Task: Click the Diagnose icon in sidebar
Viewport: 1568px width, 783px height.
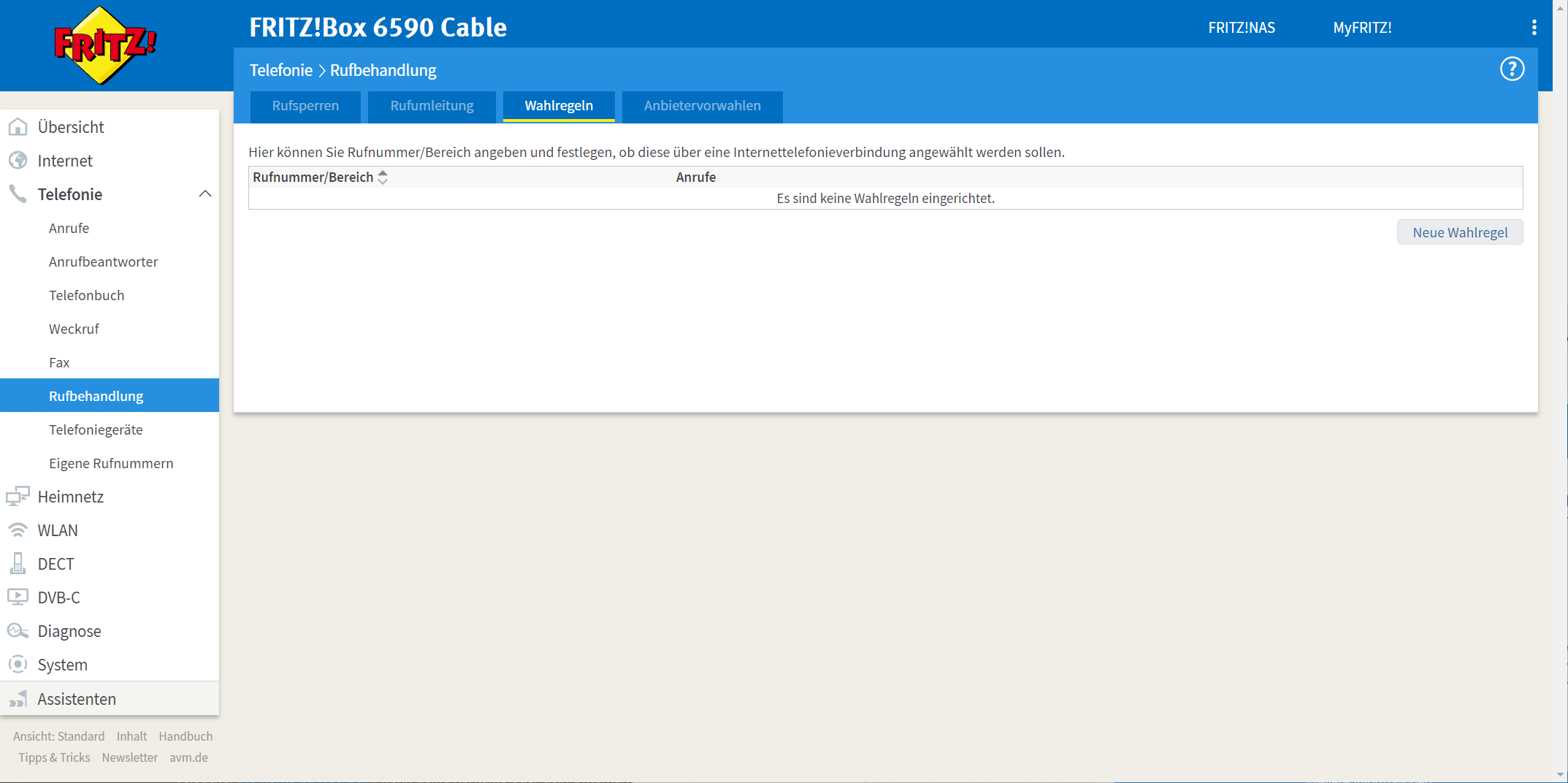Action: [18, 631]
